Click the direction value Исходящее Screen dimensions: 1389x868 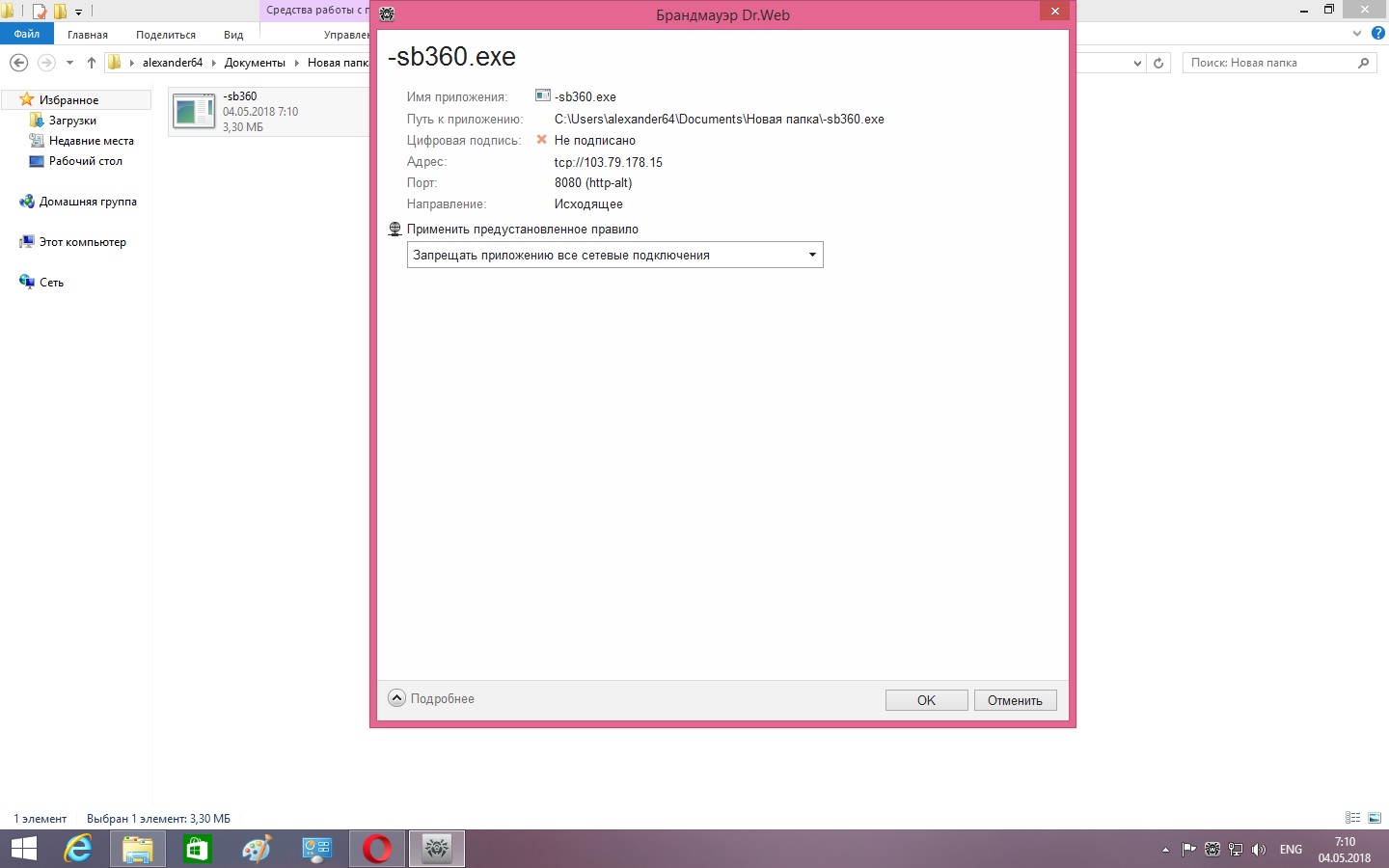click(x=588, y=204)
